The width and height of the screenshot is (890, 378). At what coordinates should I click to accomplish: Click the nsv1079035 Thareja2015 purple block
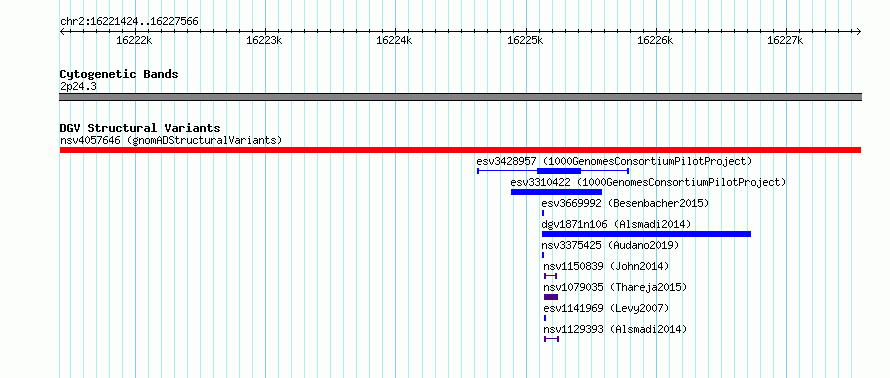click(551, 297)
